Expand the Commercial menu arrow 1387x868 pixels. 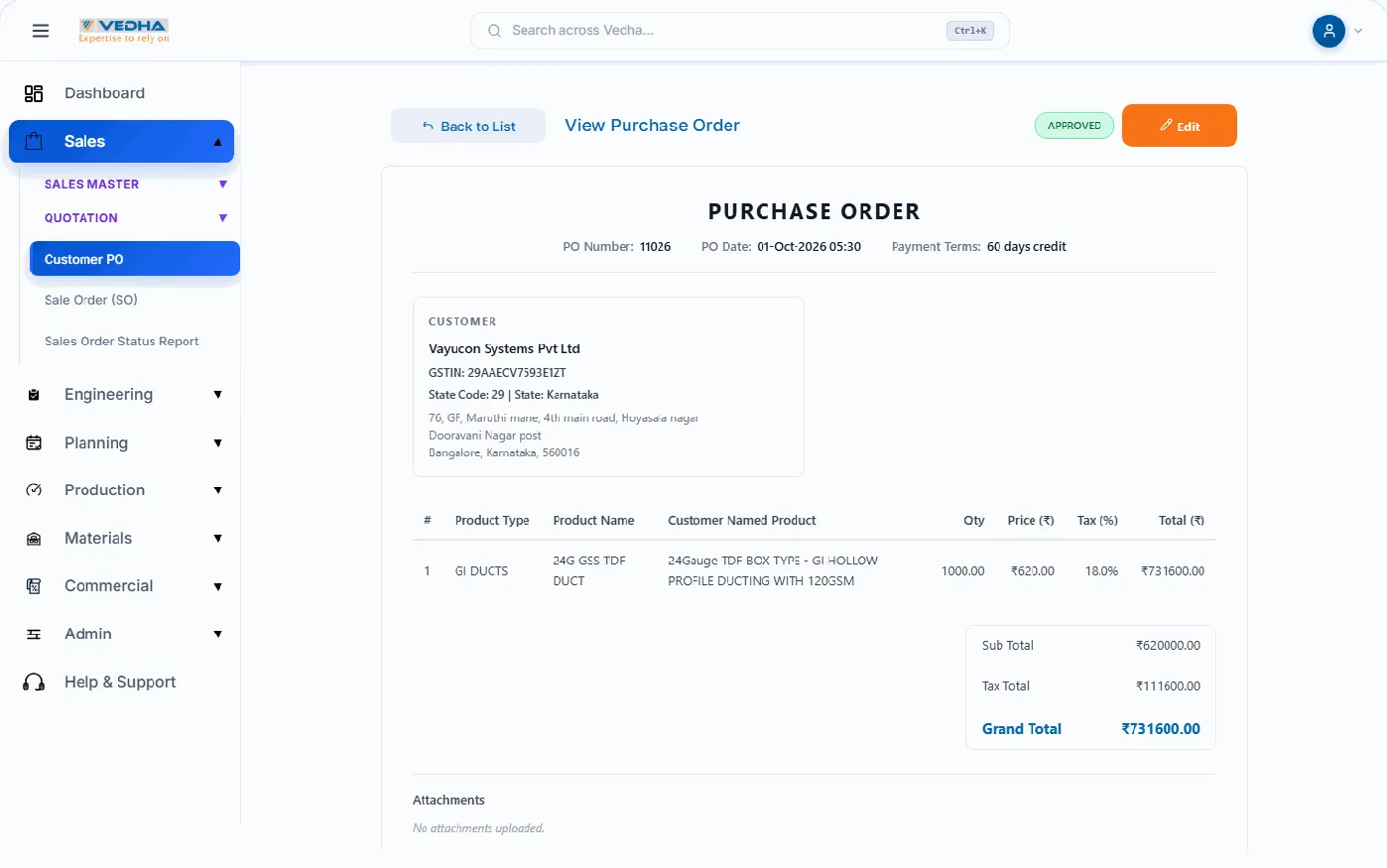[x=218, y=586]
